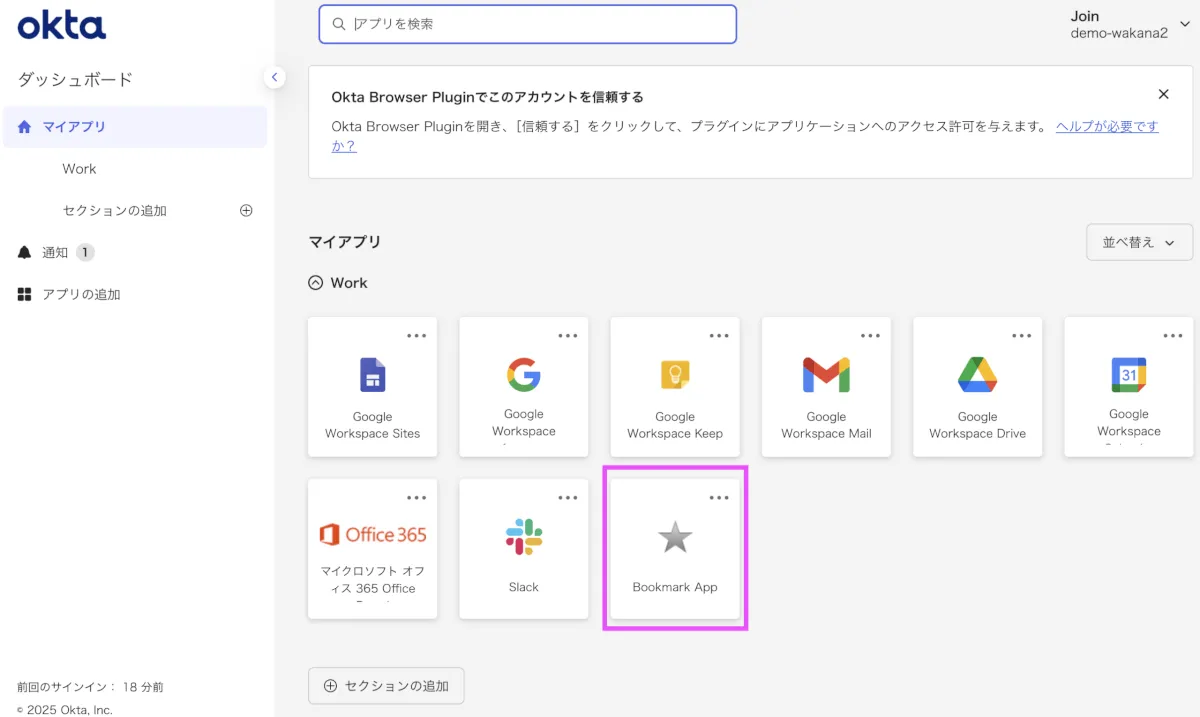Open options menu for Slack card

tap(568, 498)
